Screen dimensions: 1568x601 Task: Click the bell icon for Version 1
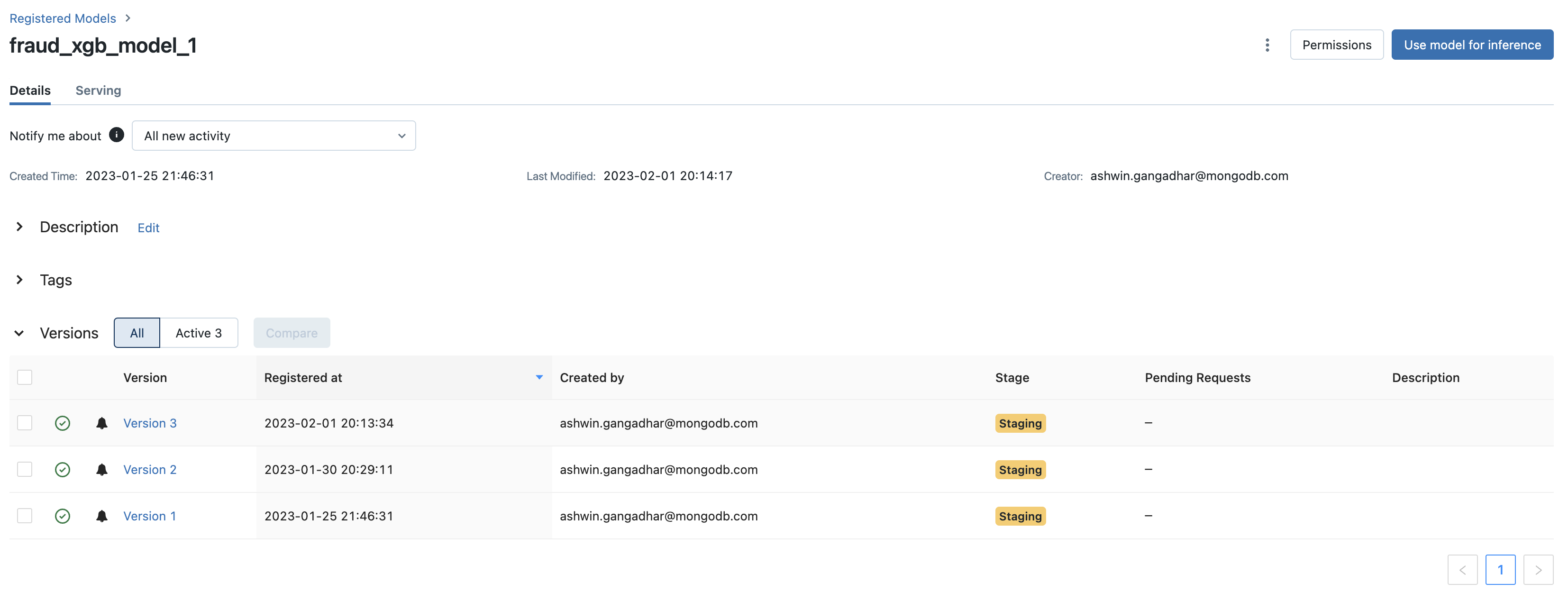click(x=101, y=516)
